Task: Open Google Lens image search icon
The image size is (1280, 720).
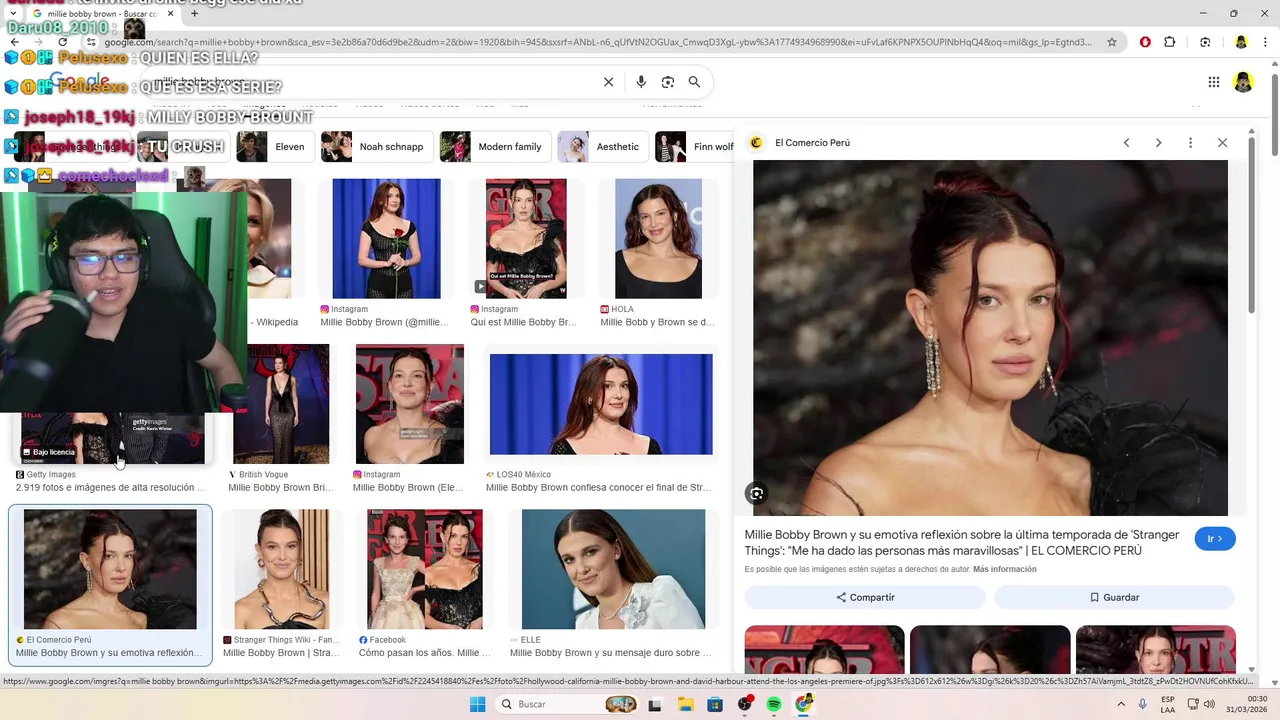Action: click(668, 82)
